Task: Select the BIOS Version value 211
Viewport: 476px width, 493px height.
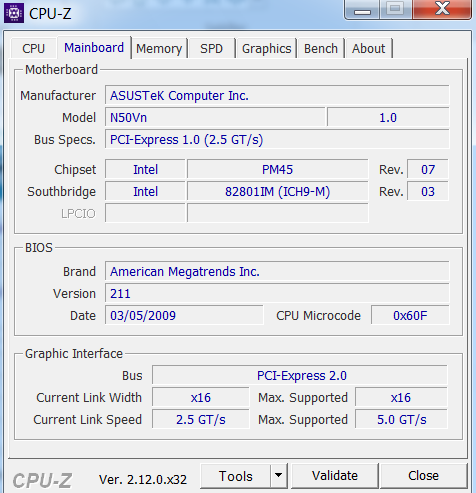Action: [x=277, y=293]
